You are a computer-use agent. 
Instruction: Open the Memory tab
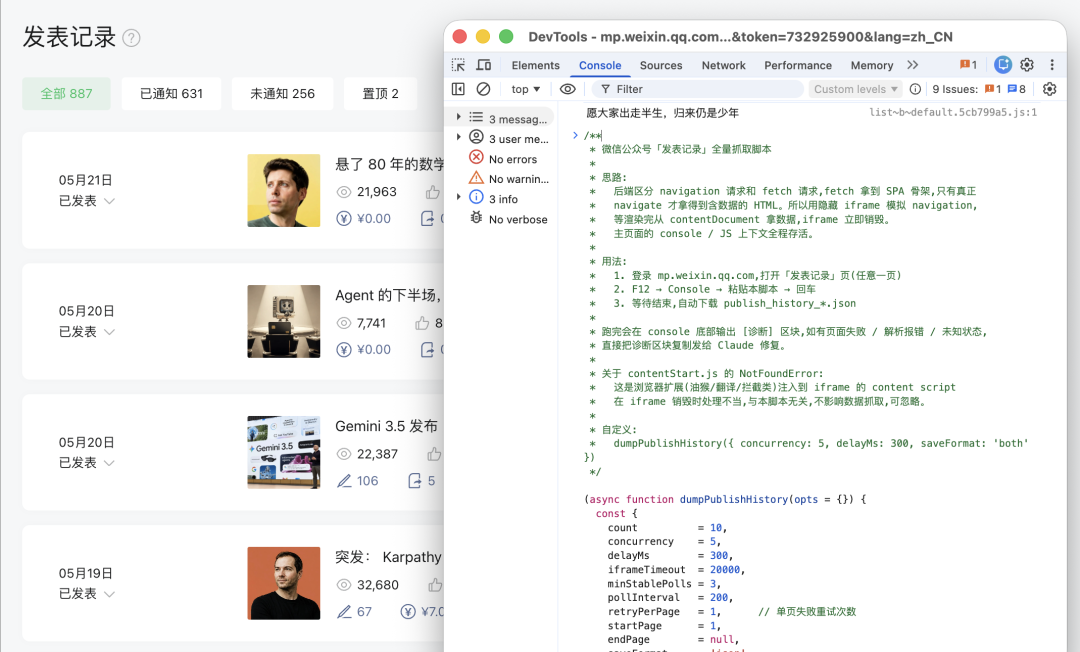coord(871,65)
